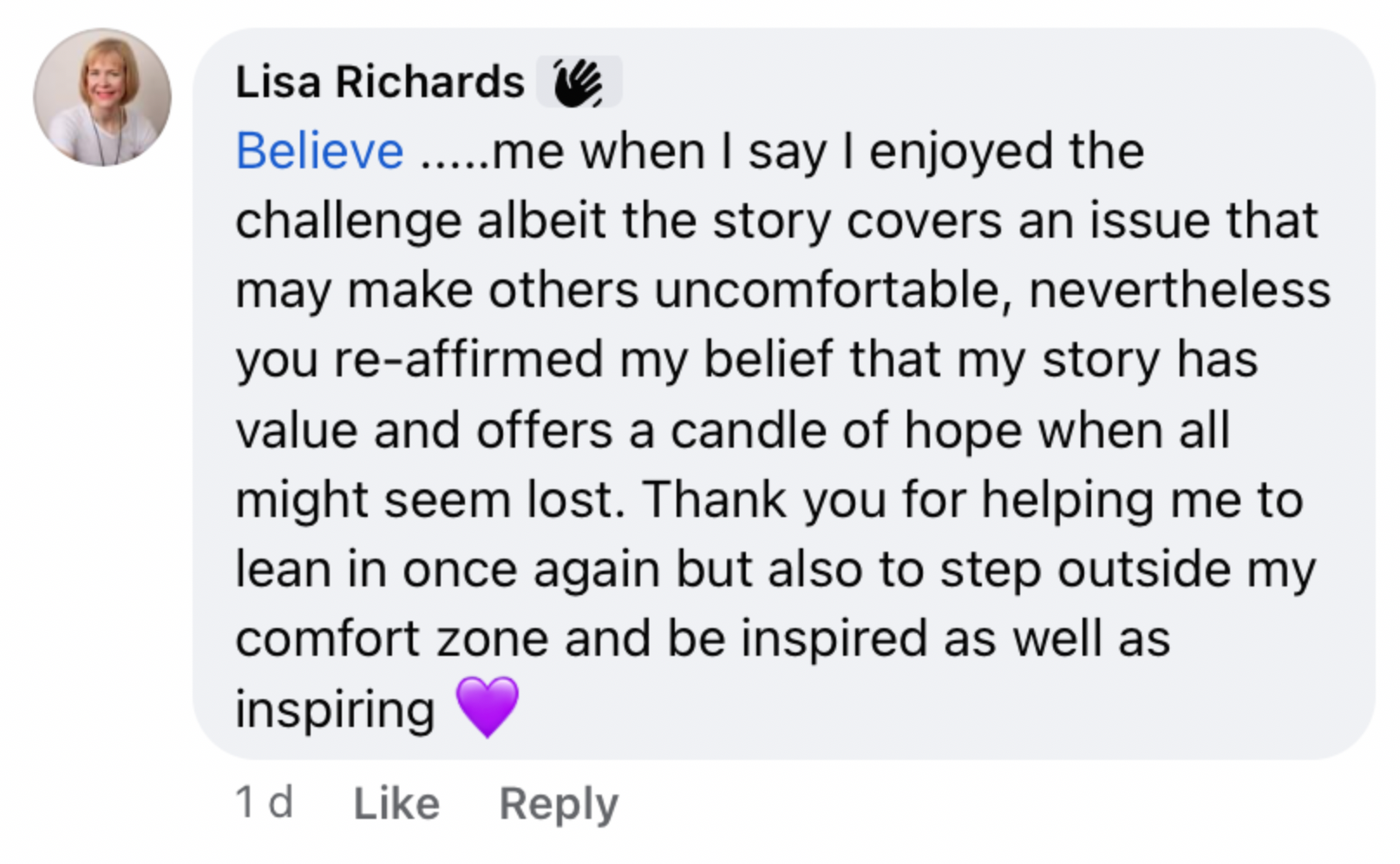
Task: Click "re-affirmed" in the comment text
Action: [468, 360]
